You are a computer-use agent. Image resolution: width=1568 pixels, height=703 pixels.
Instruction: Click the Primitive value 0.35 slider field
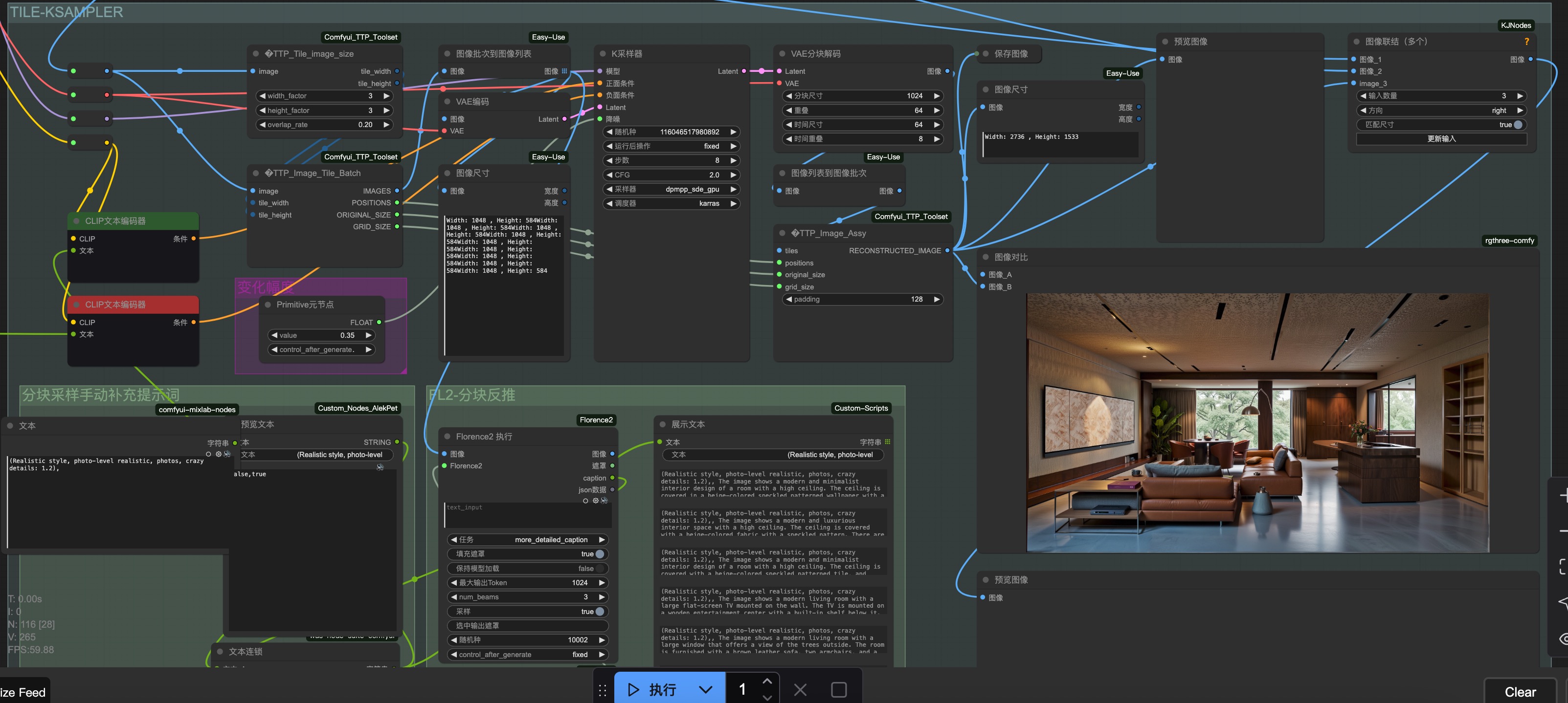point(321,335)
